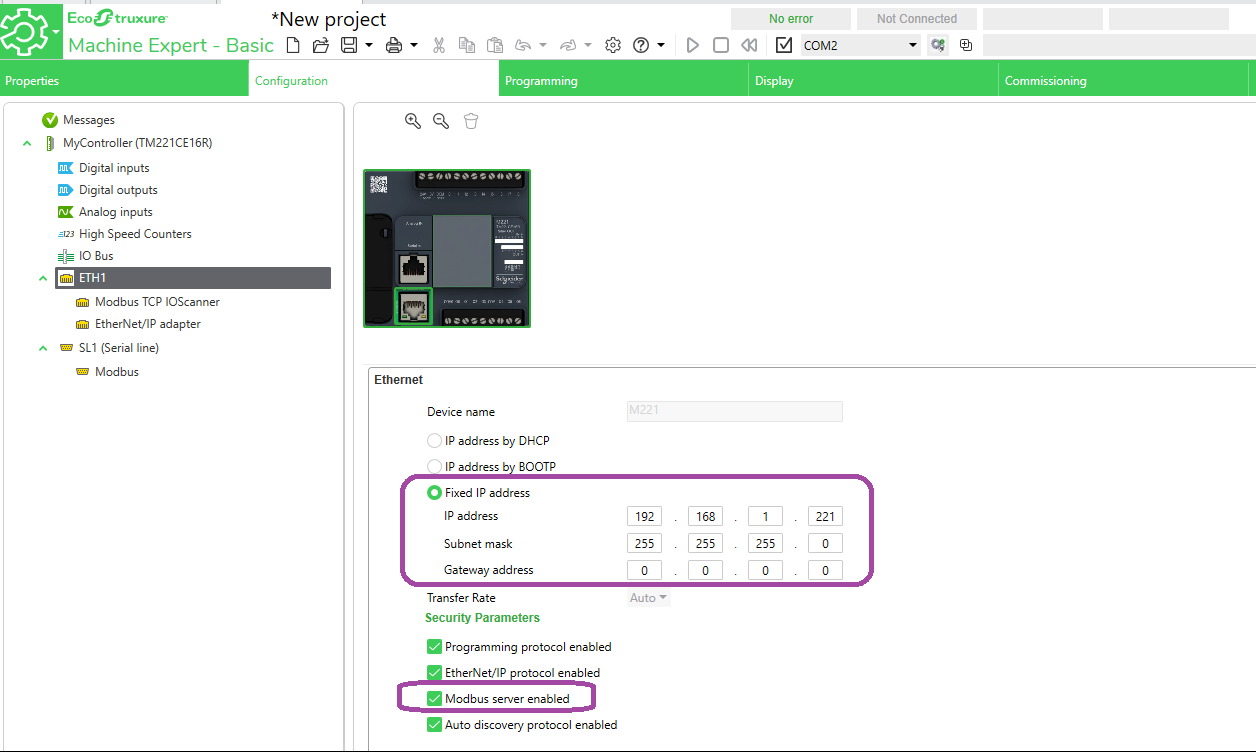Switch to the Configuration tab

point(373,80)
